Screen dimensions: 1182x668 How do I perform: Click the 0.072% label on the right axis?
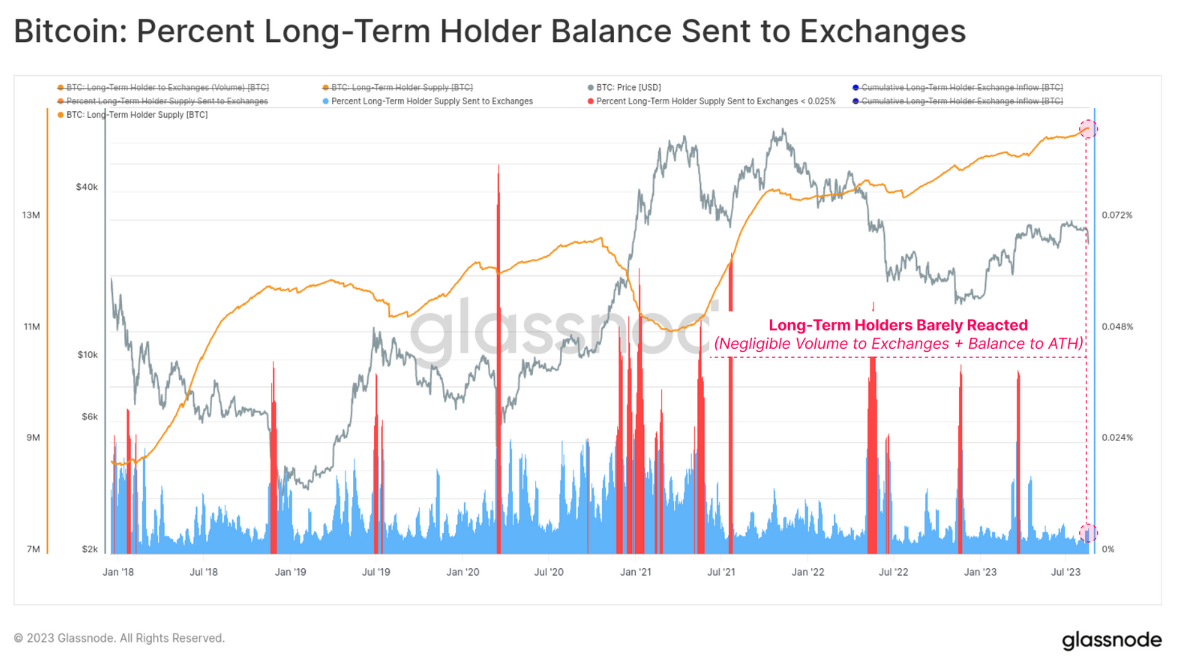[x=1116, y=215]
